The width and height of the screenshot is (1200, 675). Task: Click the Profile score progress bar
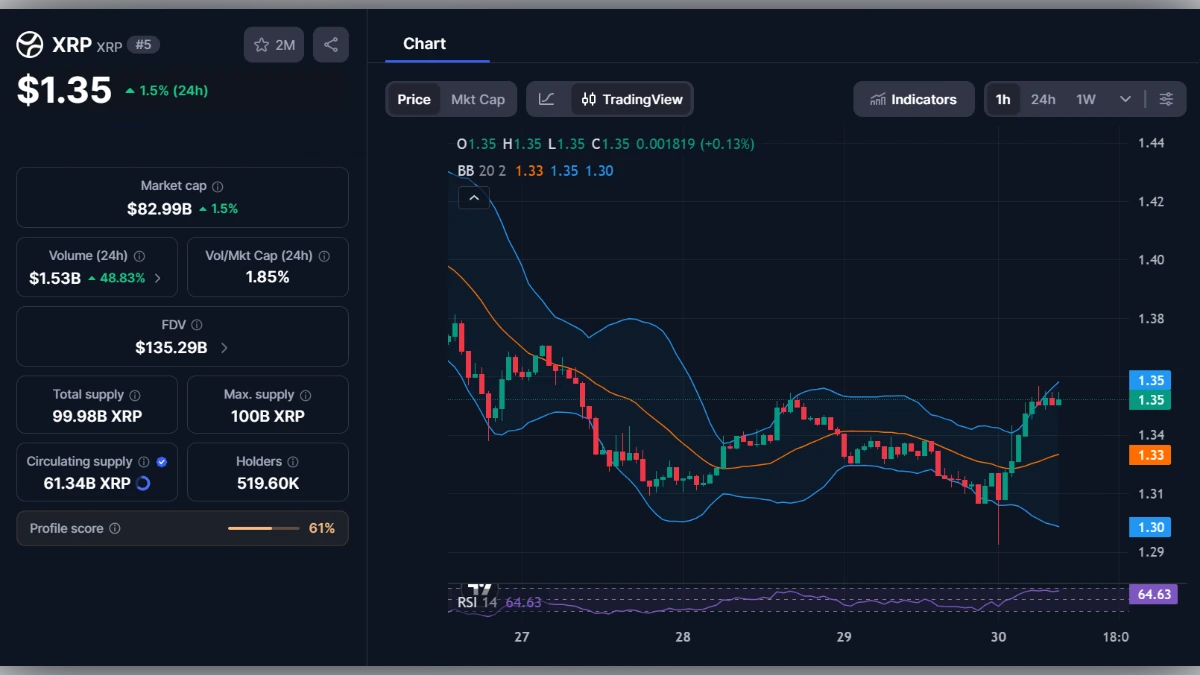coord(263,528)
